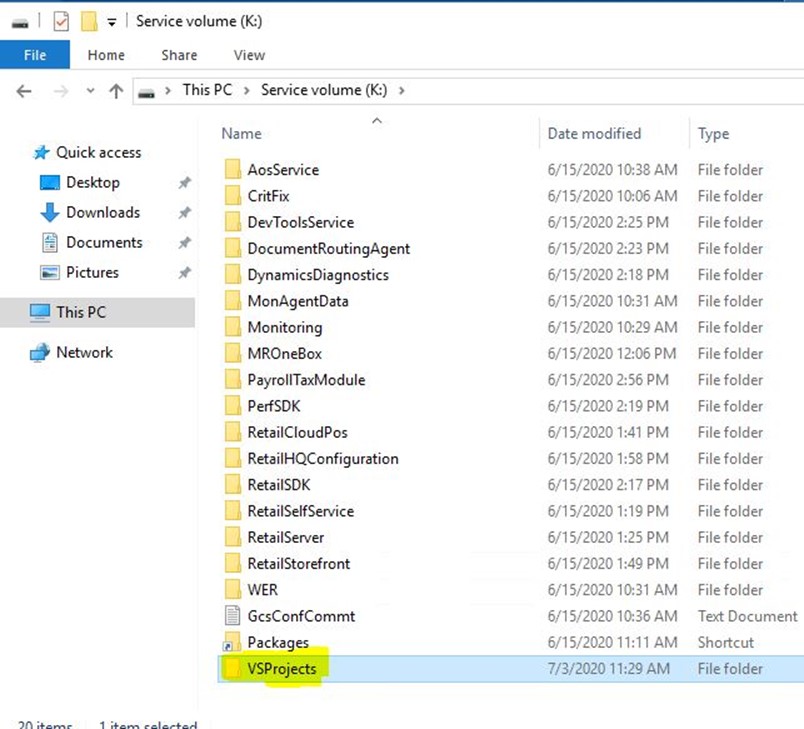Viewport: 804px width, 729px height.
Task: Click the pin icon next to Desktop
Action: (x=185, y=183)
